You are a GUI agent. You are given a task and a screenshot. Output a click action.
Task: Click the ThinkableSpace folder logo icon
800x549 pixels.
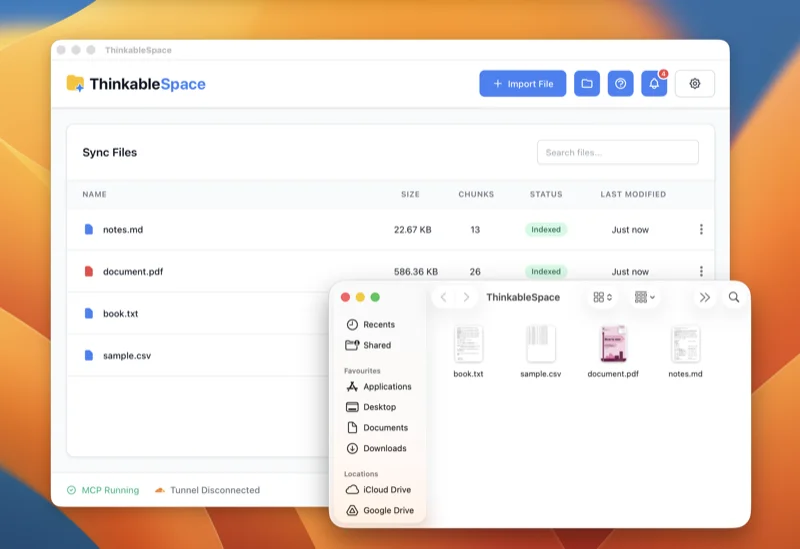coord(75,83)
